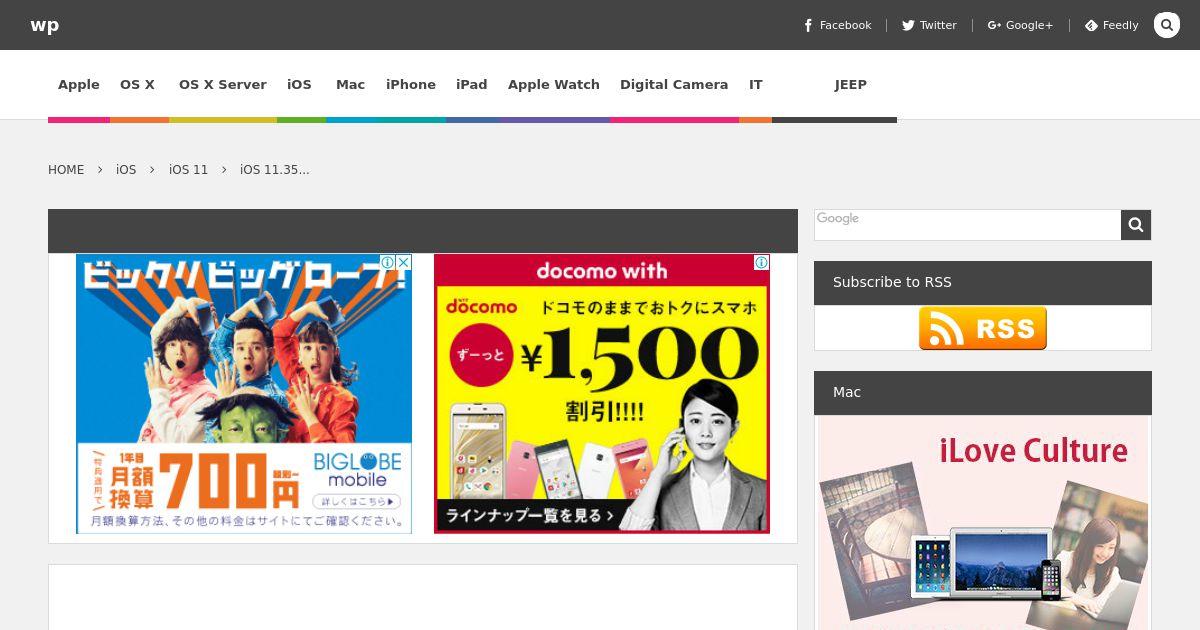Open the search icon in top bar
This screenshot has width=1200, height=630.
[x=1166, y=25]
